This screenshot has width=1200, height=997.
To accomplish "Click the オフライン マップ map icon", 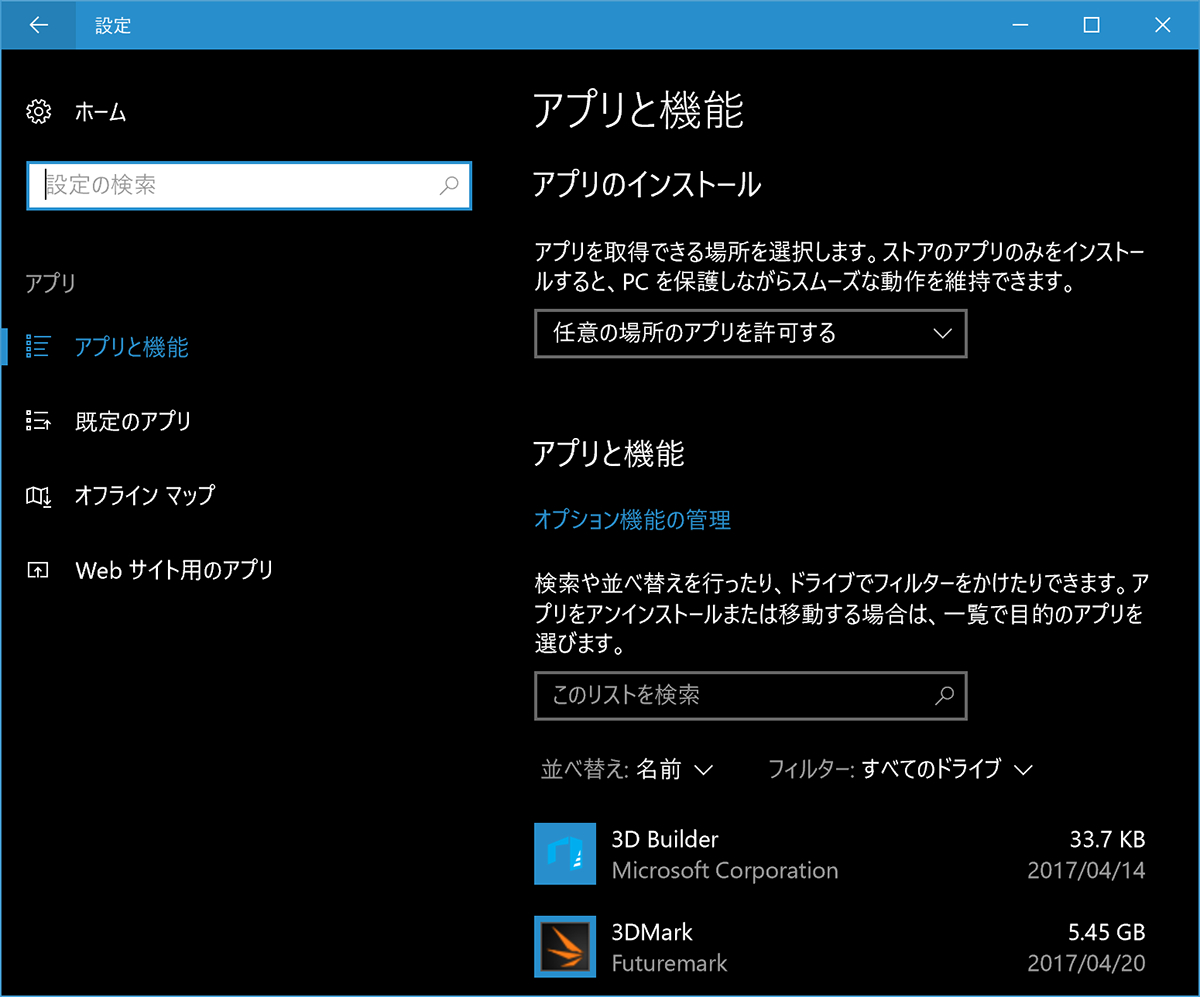I will pos(38,494).
